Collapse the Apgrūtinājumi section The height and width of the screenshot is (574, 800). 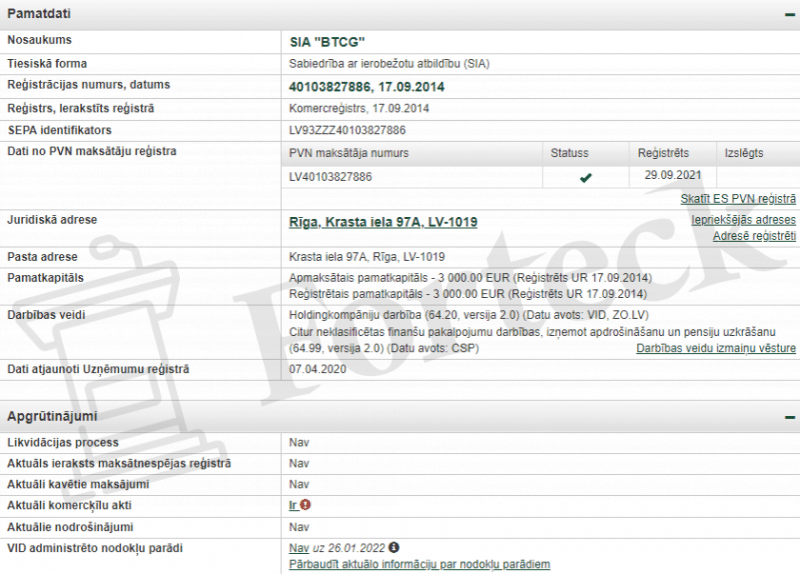(789, 417)
